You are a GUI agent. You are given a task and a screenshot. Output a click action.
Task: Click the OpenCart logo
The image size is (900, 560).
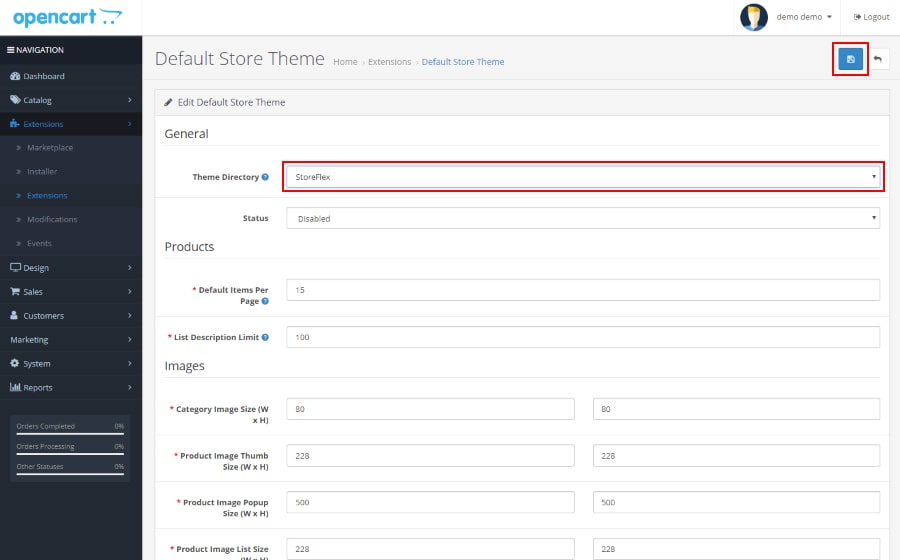(67, 17)
